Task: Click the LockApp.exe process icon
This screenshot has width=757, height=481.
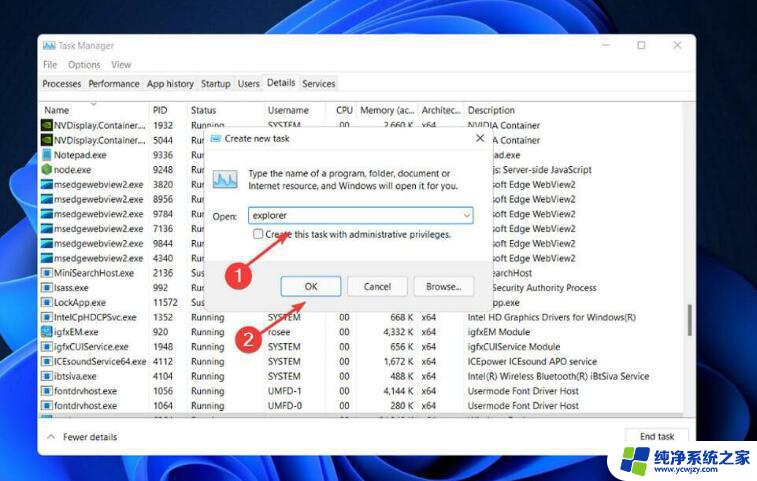Action: click(46, 302)
